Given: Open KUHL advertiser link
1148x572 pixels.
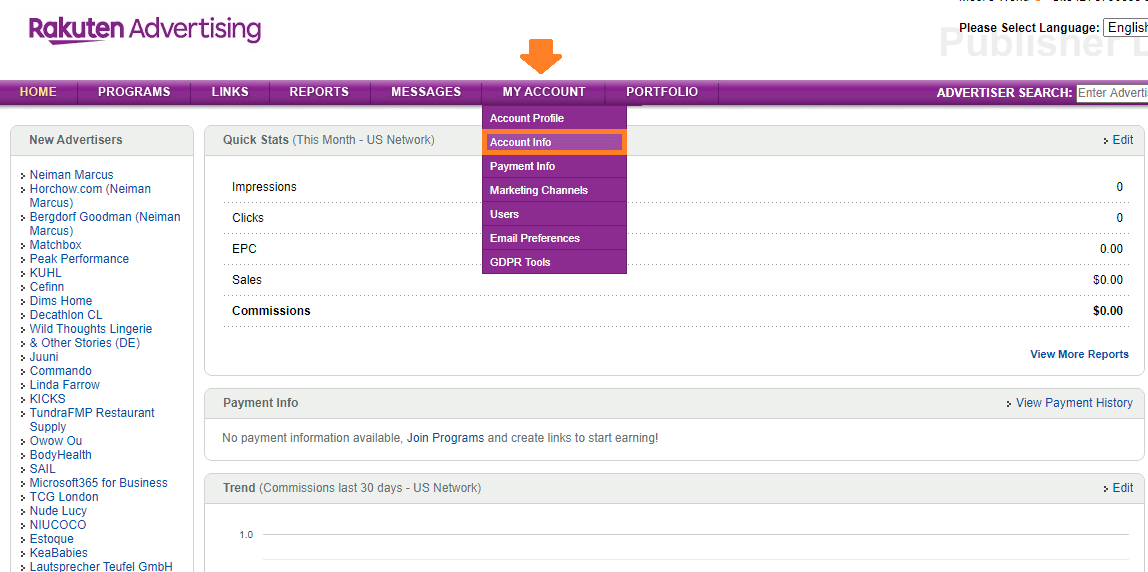Looking at the screenshot, I should 45,273.
